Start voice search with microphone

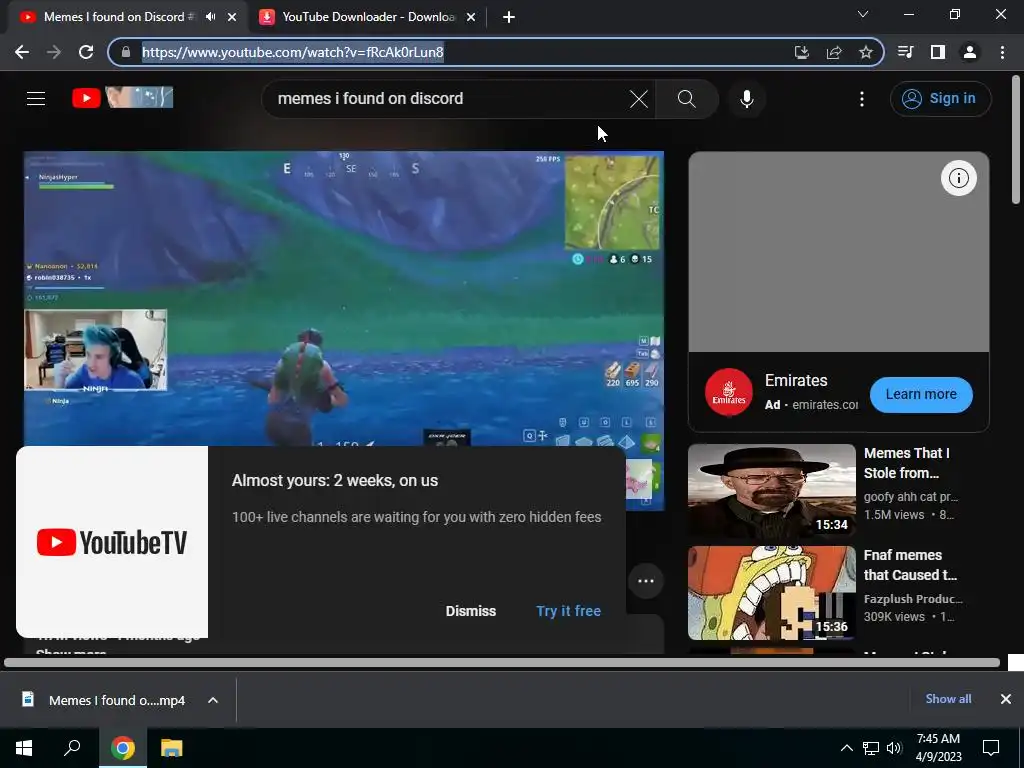tap(747, 99)
